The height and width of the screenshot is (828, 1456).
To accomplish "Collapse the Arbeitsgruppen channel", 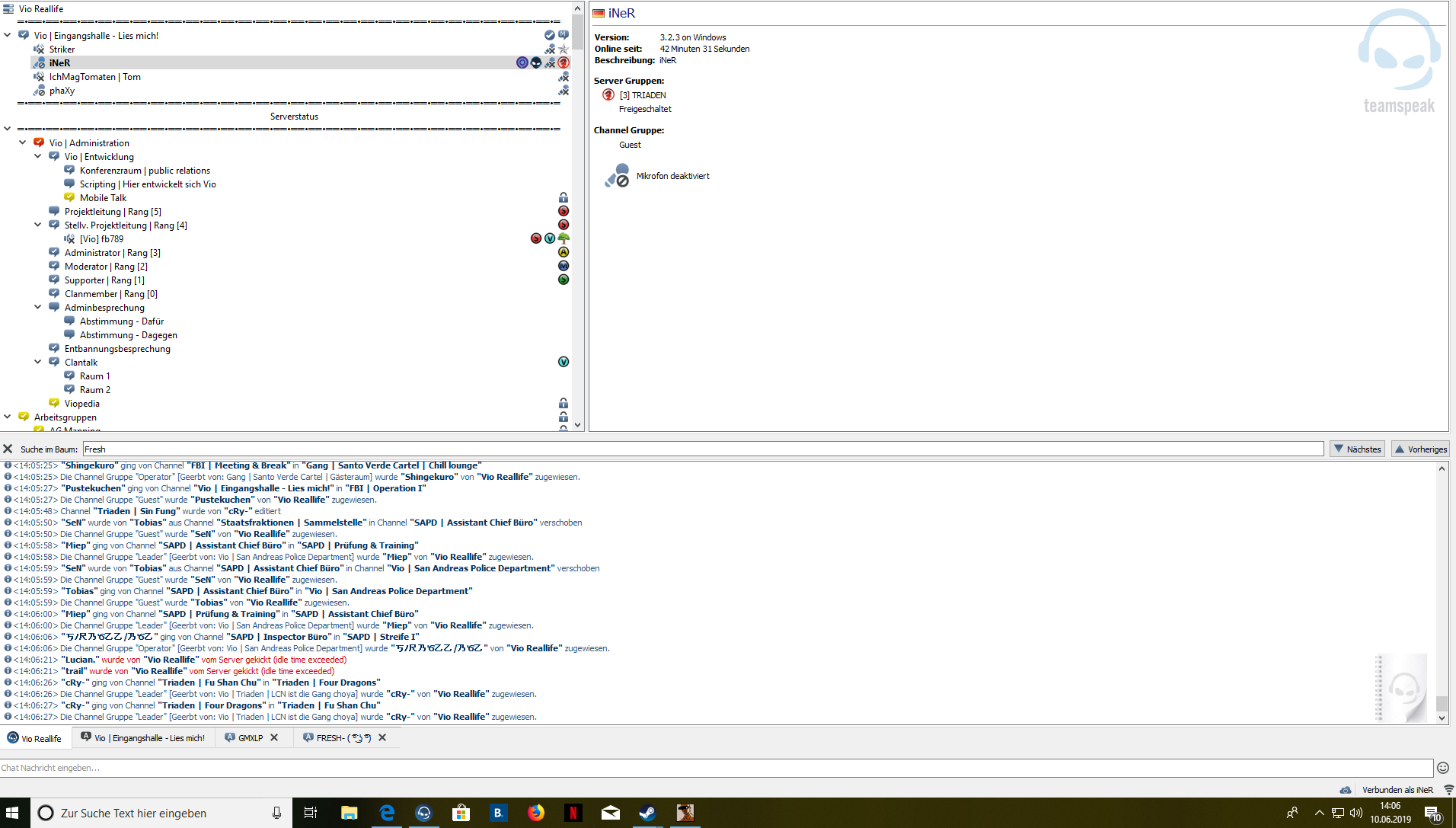I will click(8, 417).
